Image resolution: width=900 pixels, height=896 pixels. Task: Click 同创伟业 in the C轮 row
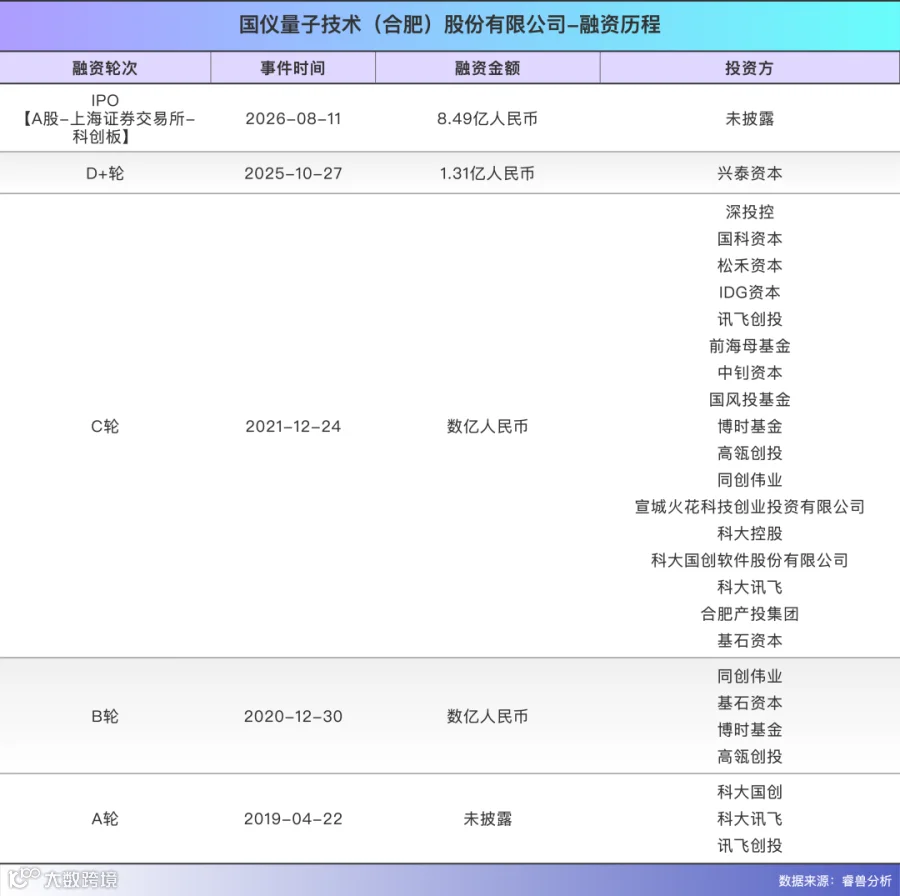(x=750, y=479)
